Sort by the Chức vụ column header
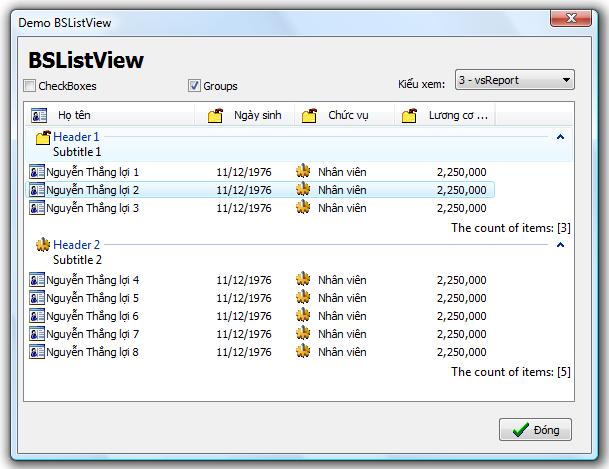The image size is (609, 469). tap(345, 115)
